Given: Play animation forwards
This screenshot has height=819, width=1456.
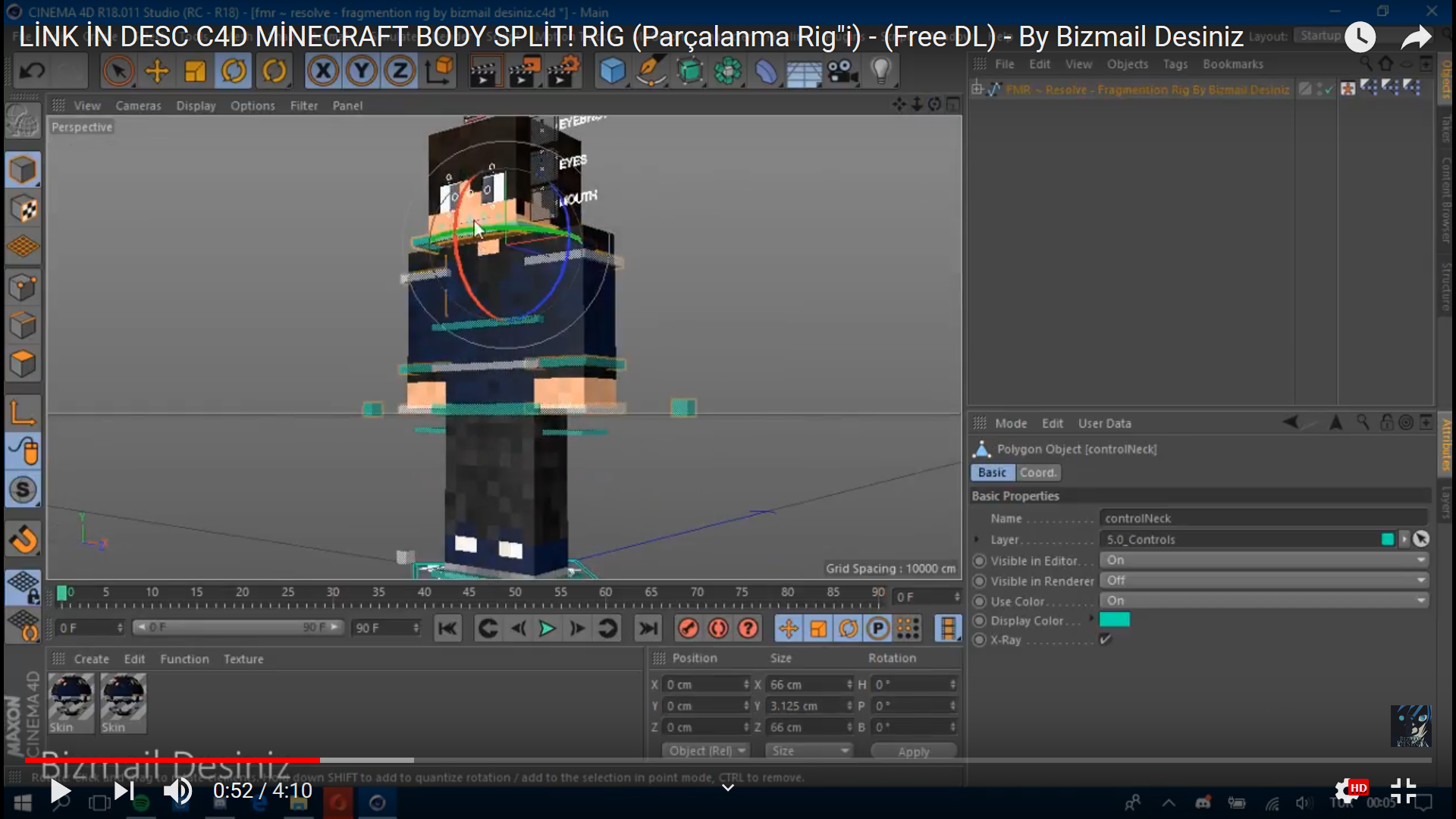Looking at the screenshot, I should [547, 629].
